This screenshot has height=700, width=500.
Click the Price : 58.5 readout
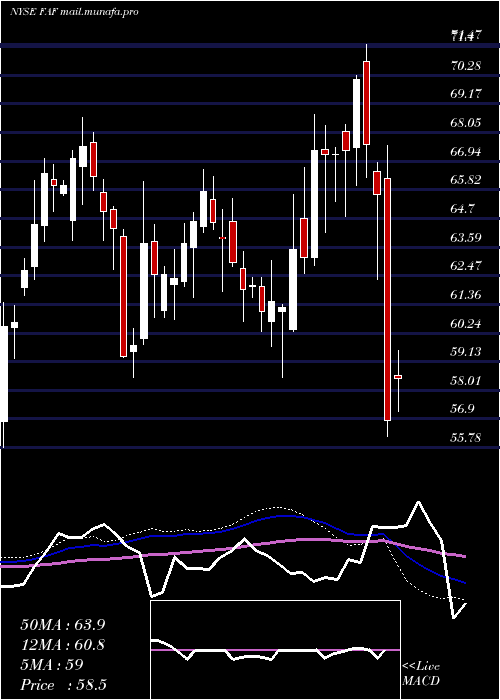(x=63, y=685)
